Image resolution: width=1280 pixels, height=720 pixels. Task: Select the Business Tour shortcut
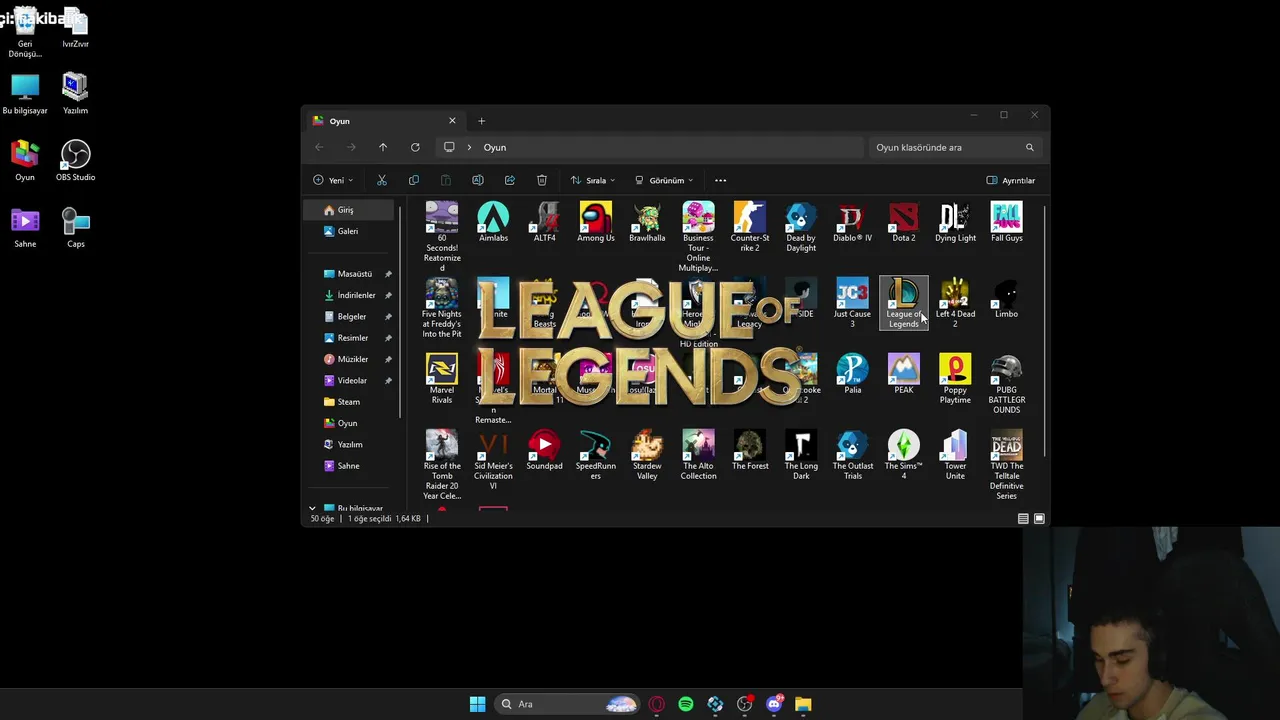coord(698,238)
